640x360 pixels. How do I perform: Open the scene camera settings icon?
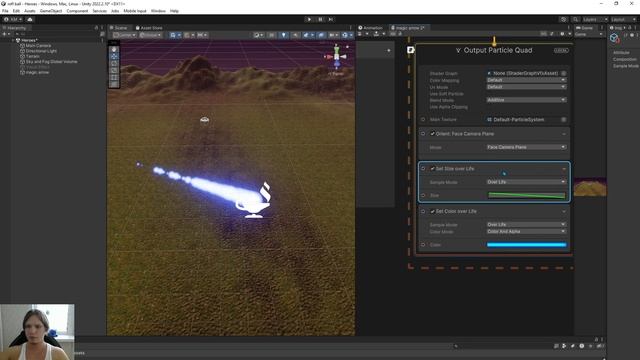tap(333, 35)
